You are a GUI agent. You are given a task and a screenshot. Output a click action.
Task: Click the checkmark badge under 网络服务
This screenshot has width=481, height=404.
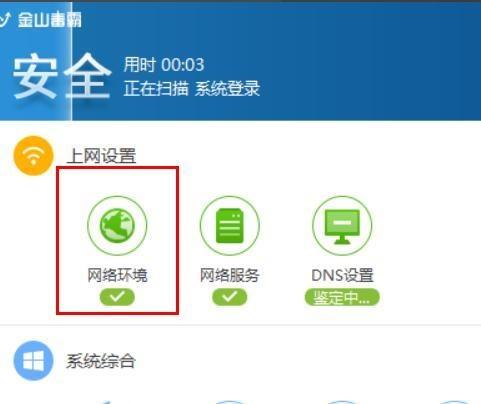[230, 297]
